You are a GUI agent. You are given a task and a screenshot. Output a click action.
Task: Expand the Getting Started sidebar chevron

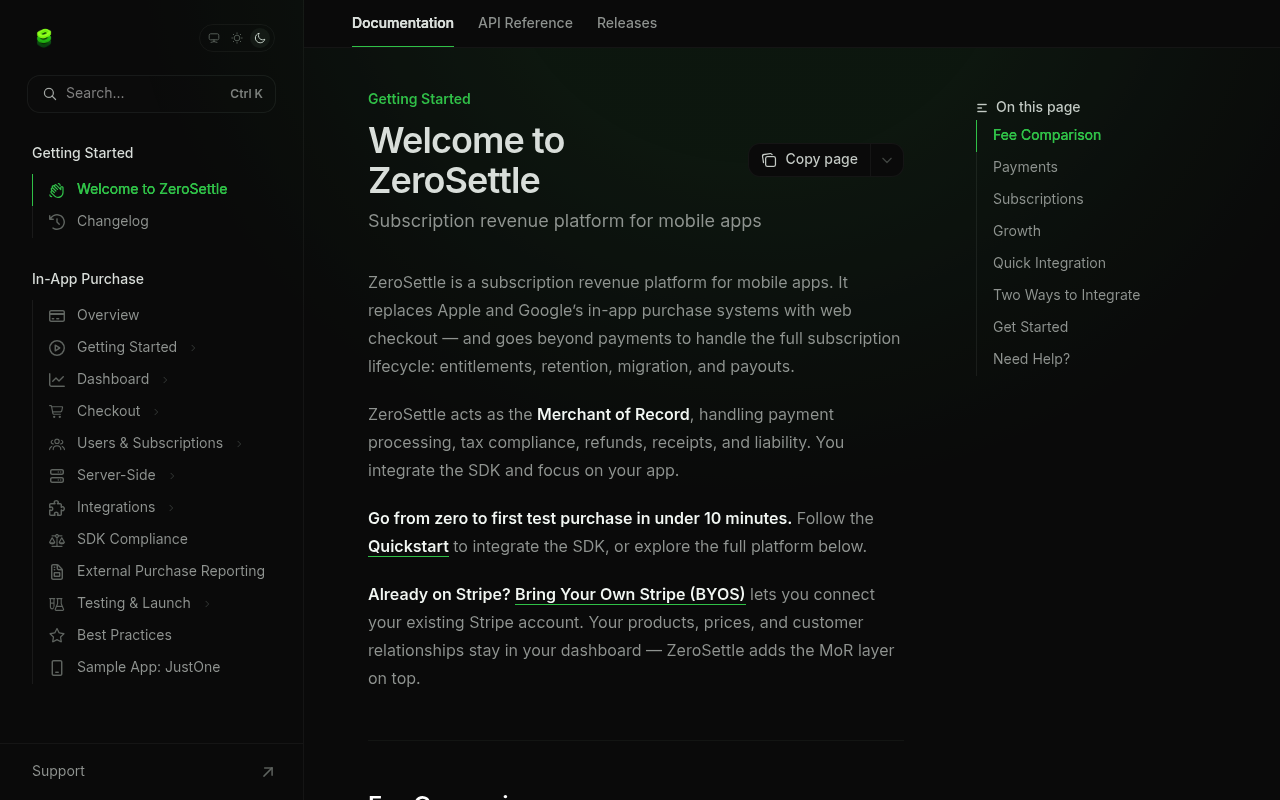(x=193, y=348)
